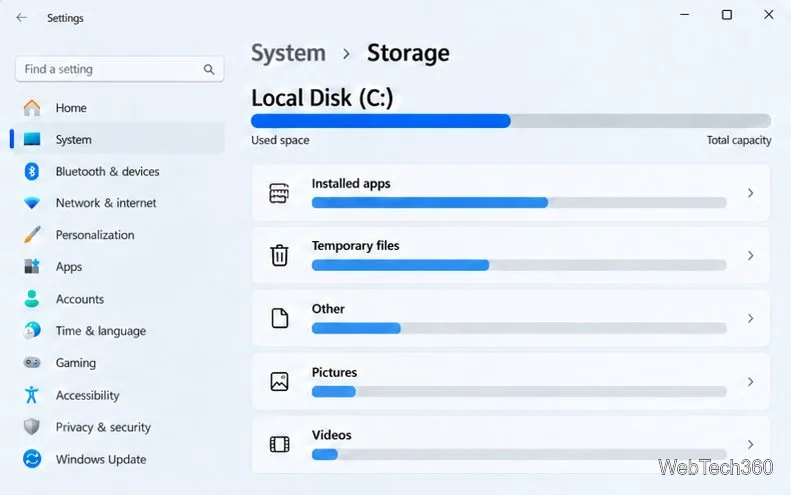Click the Other usage bar

519,328
